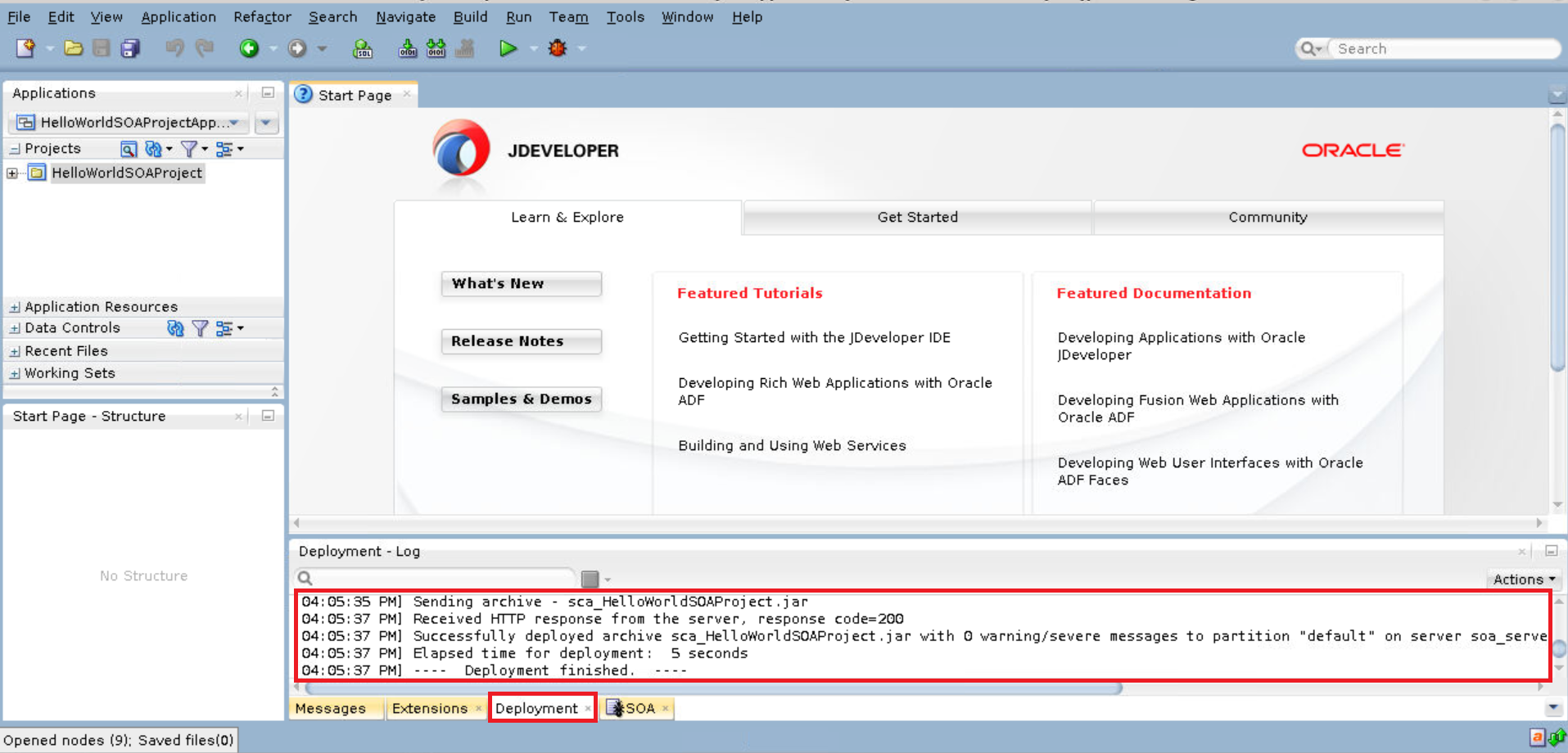The height and width of the screenshot is (753, 1568).
Task: Open the SQL worksheet icon
Action: point(363,48)
